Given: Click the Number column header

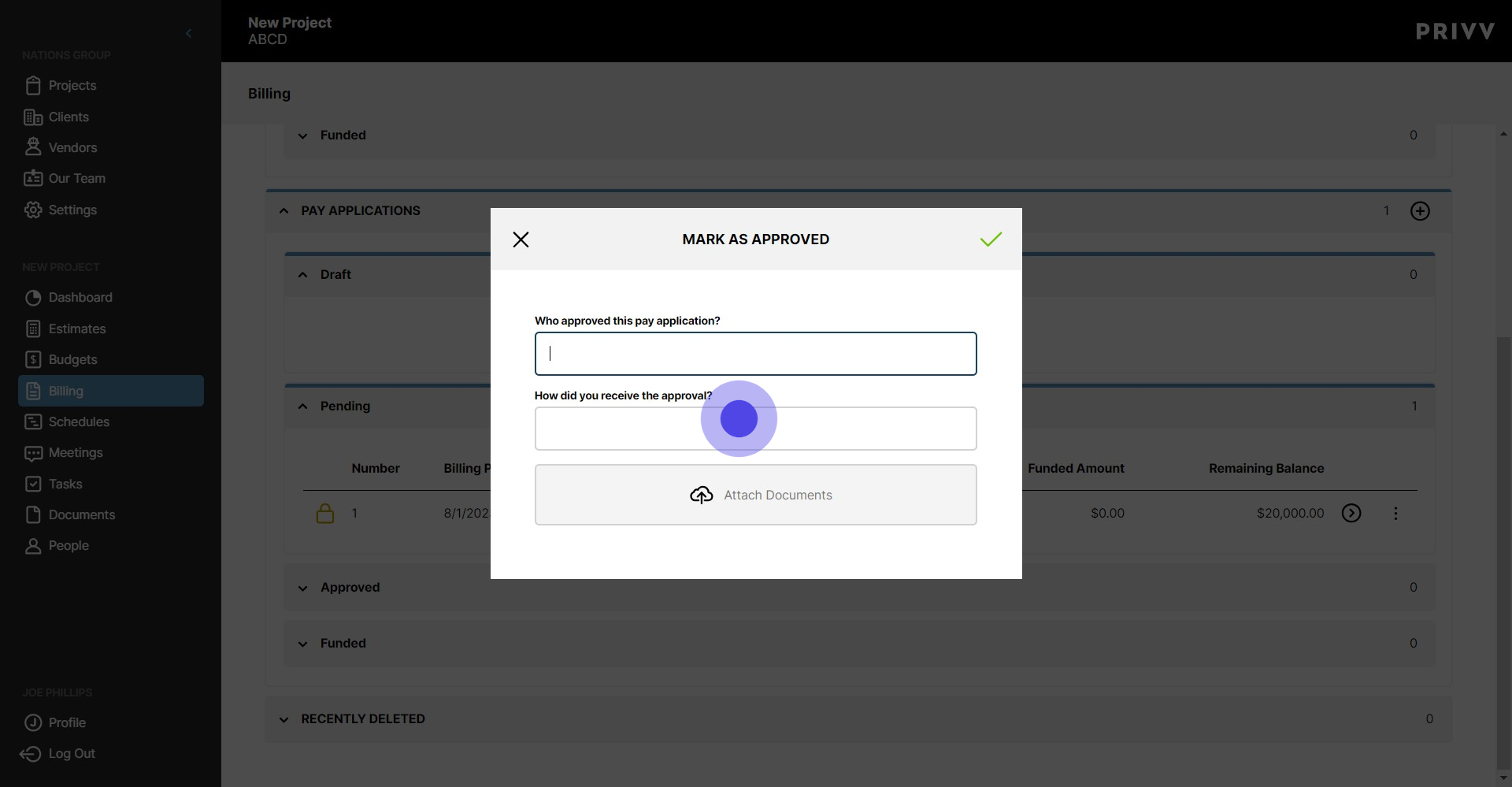Looking at the screenshot, I should 376,468.
